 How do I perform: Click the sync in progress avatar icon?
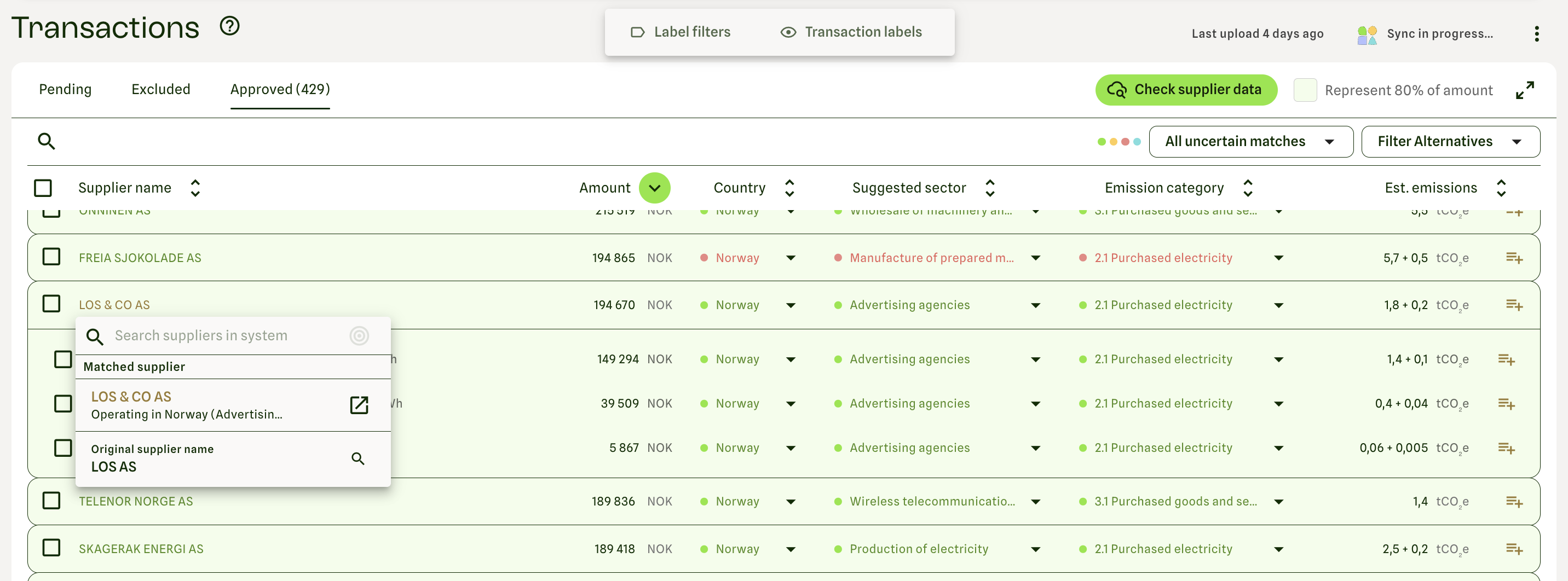click(x=1367, y=34)
